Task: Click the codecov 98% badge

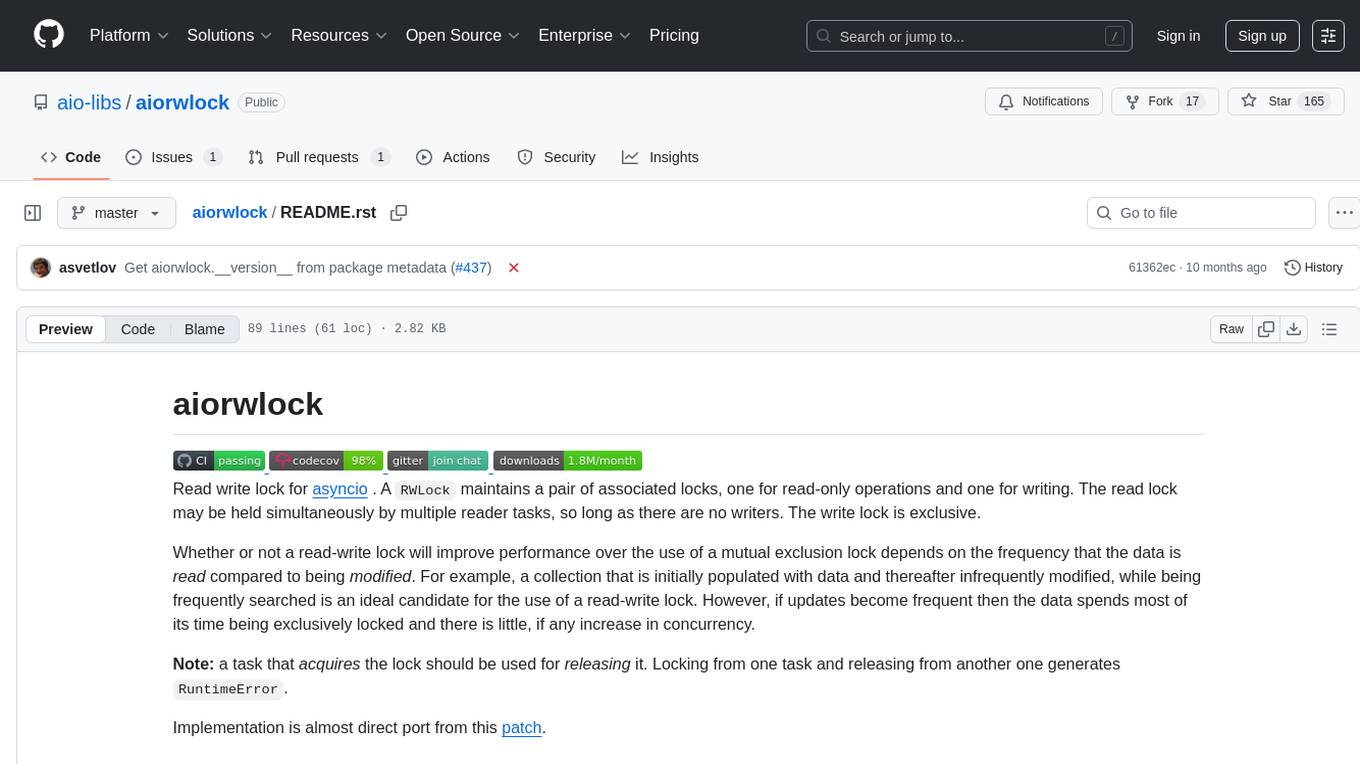Action: tap(326, 461)
